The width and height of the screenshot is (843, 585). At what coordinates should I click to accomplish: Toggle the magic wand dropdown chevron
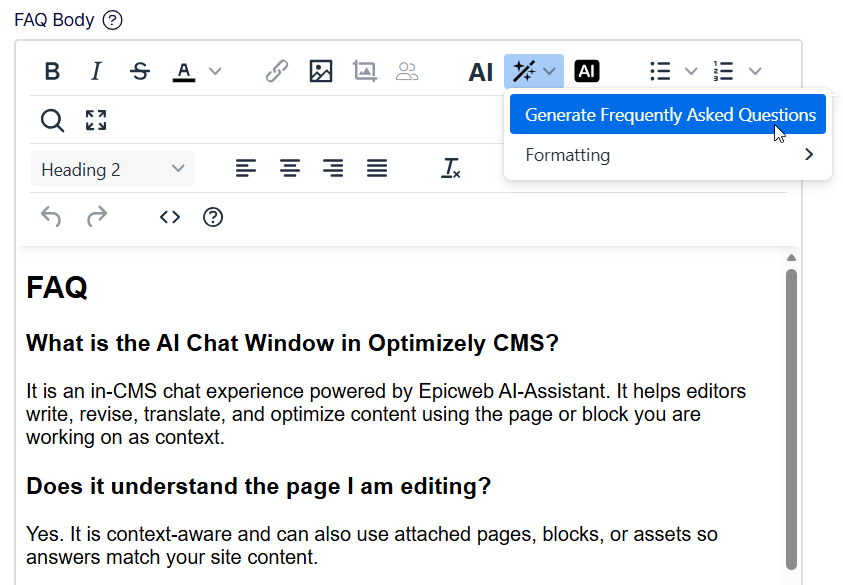click(549, 71)
